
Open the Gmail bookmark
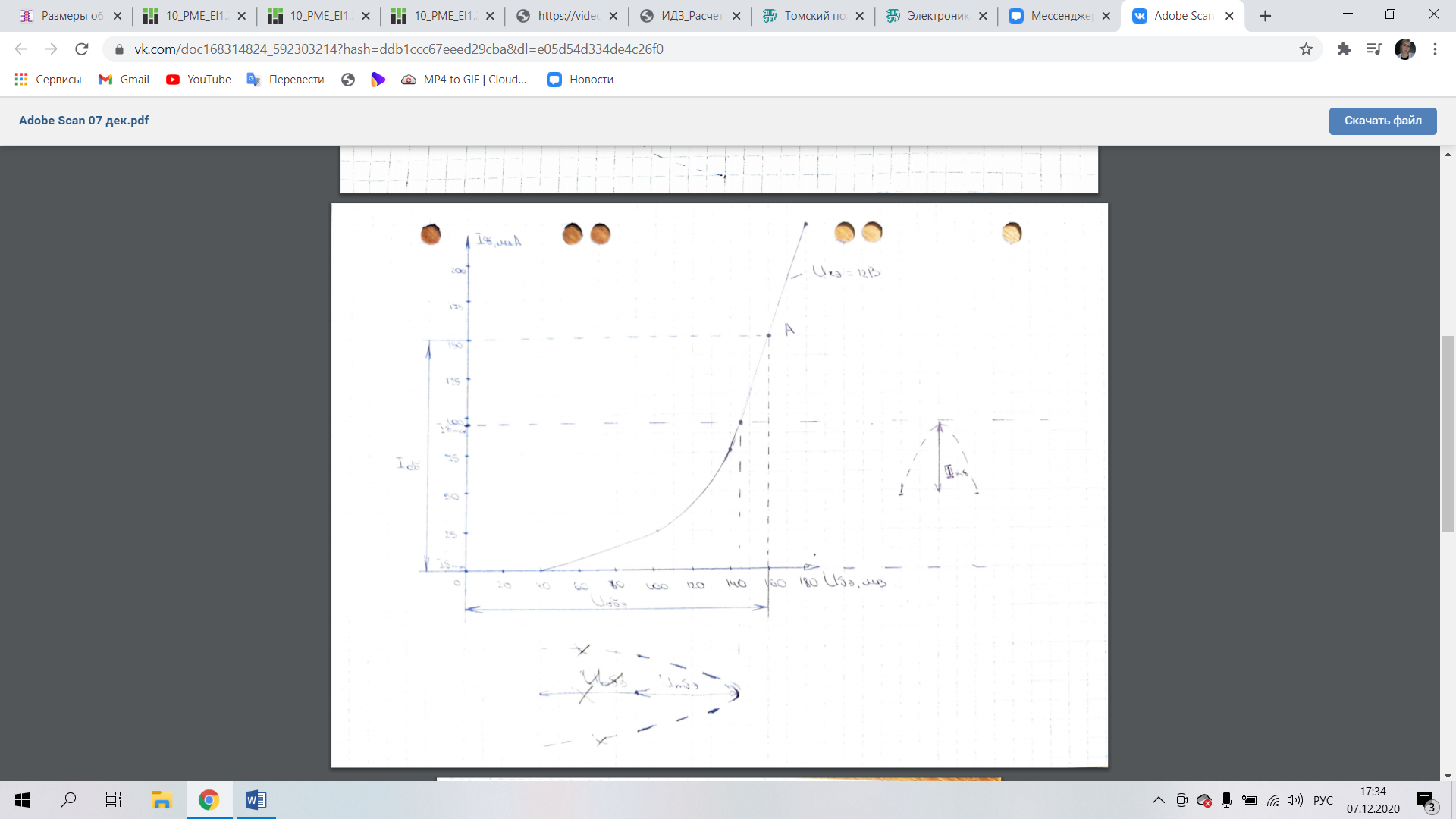pos(124,80)
